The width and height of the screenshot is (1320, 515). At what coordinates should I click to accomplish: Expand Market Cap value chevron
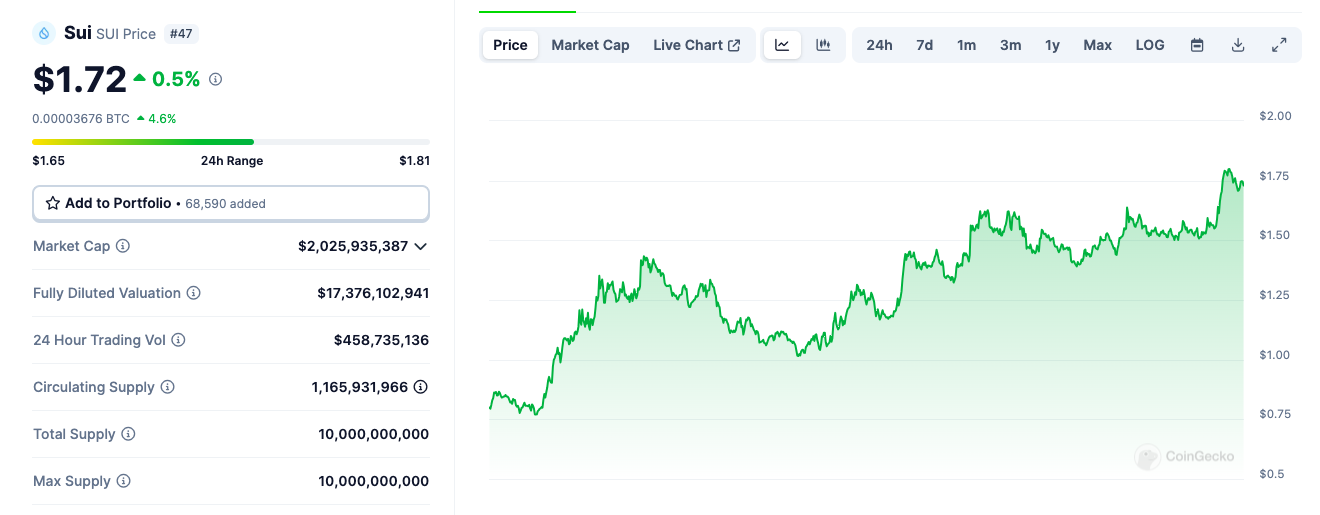tap(421, 246)
